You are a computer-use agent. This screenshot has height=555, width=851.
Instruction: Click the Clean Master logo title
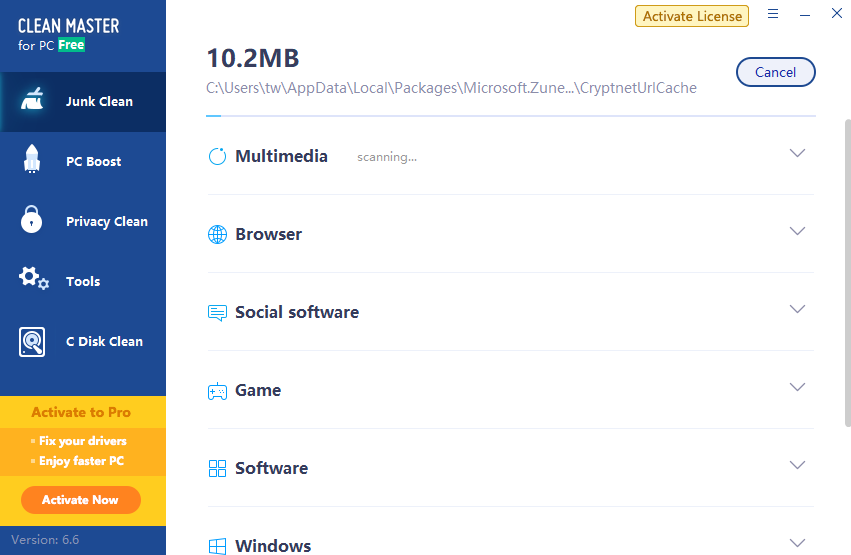point(68,26)
